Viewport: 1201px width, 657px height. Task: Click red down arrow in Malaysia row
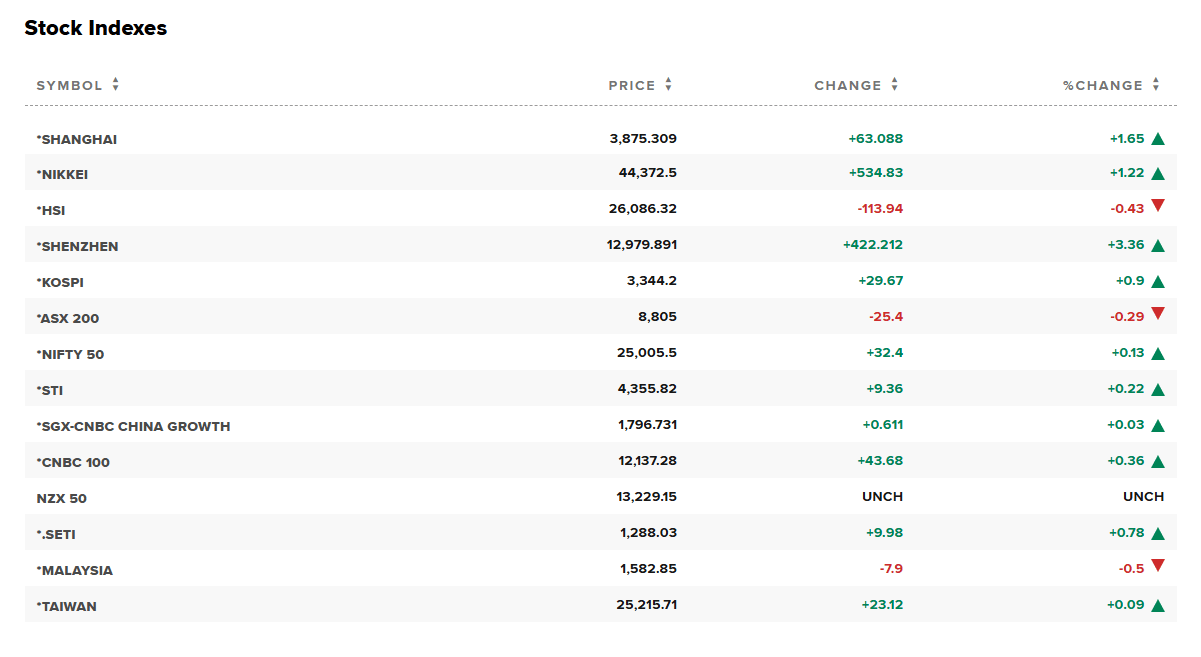1158,566
